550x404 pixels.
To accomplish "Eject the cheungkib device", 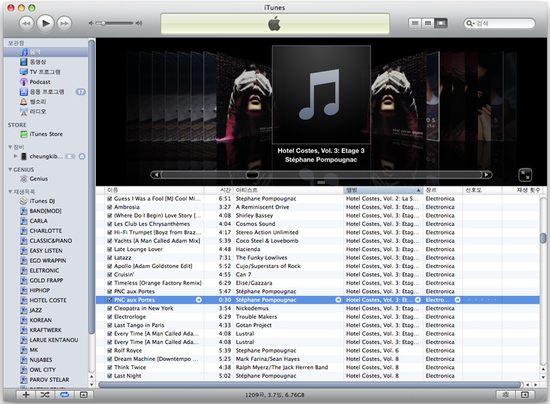I will coord(82,156).
